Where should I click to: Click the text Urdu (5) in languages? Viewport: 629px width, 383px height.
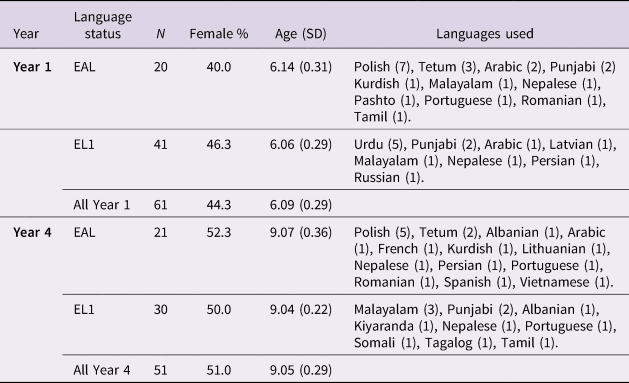[x=379, y=144]
